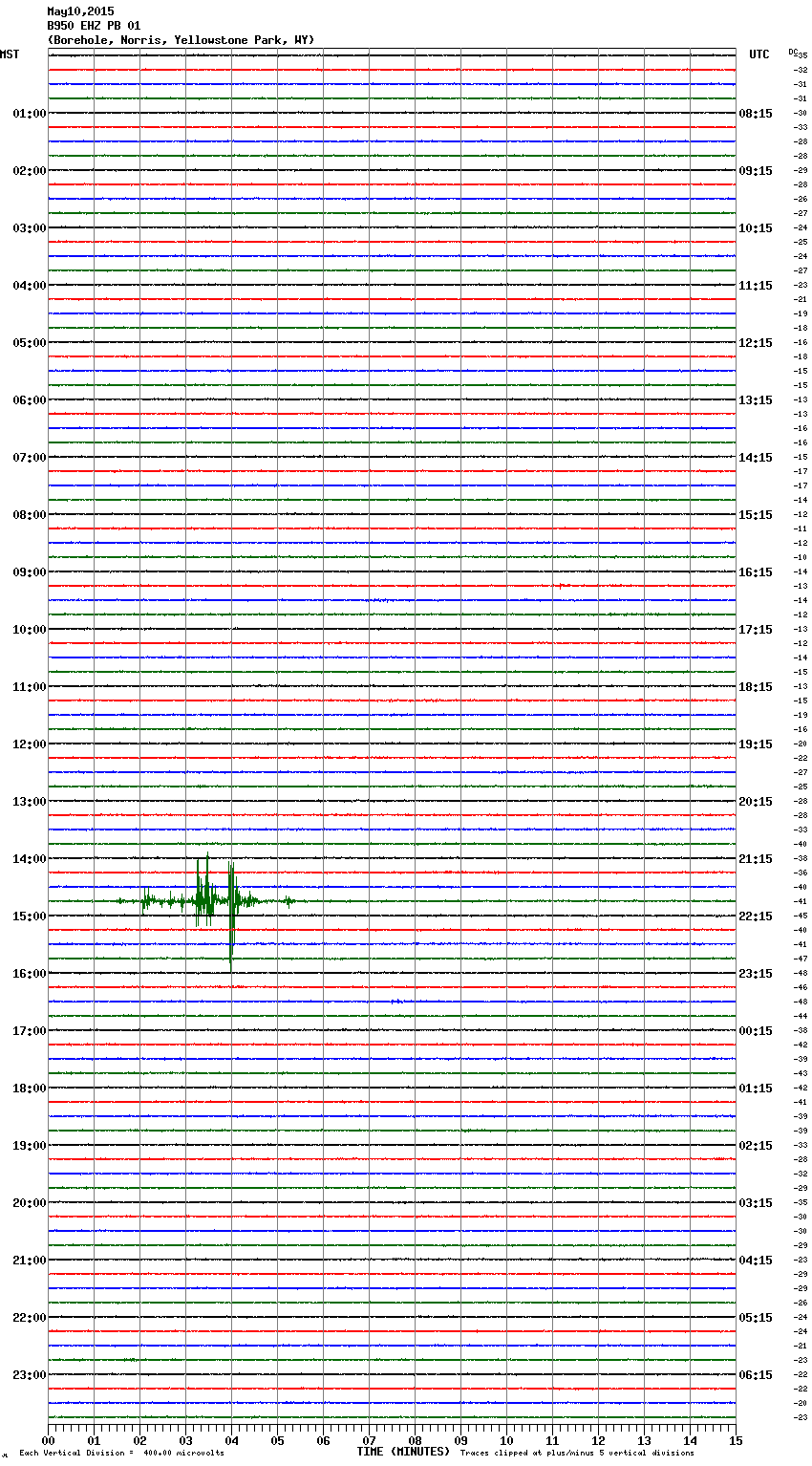
Task: Click the 13 minute tick label
Action: click(644, 1440)
